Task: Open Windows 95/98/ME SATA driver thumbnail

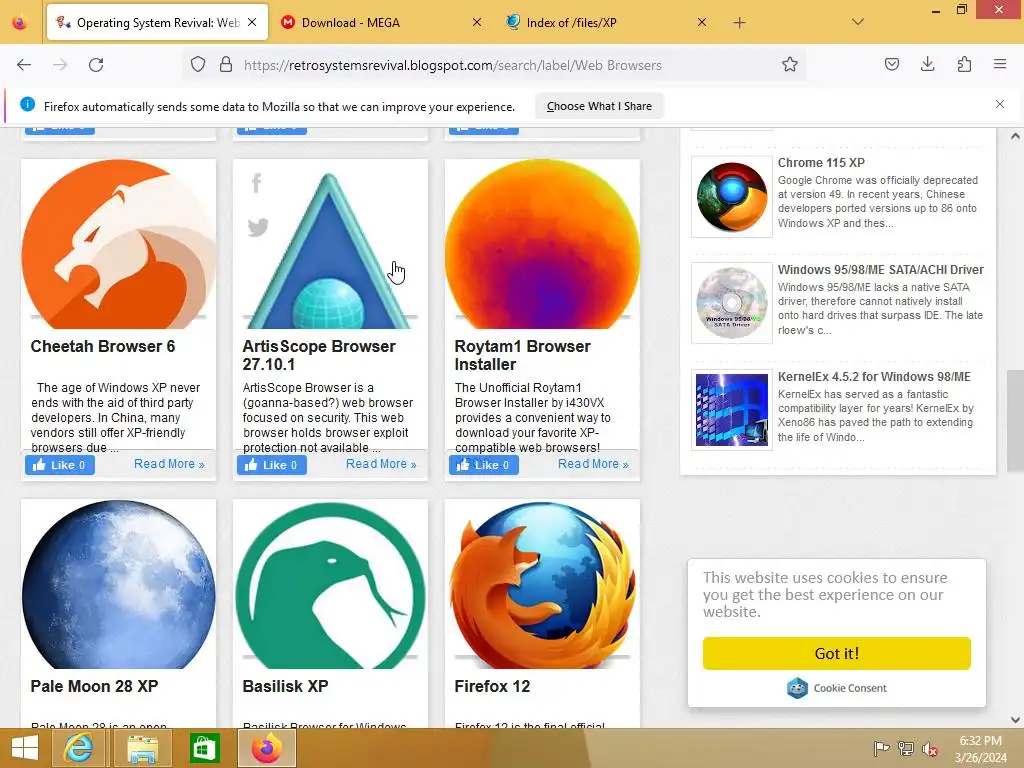Action: click(x=731, y=303)
